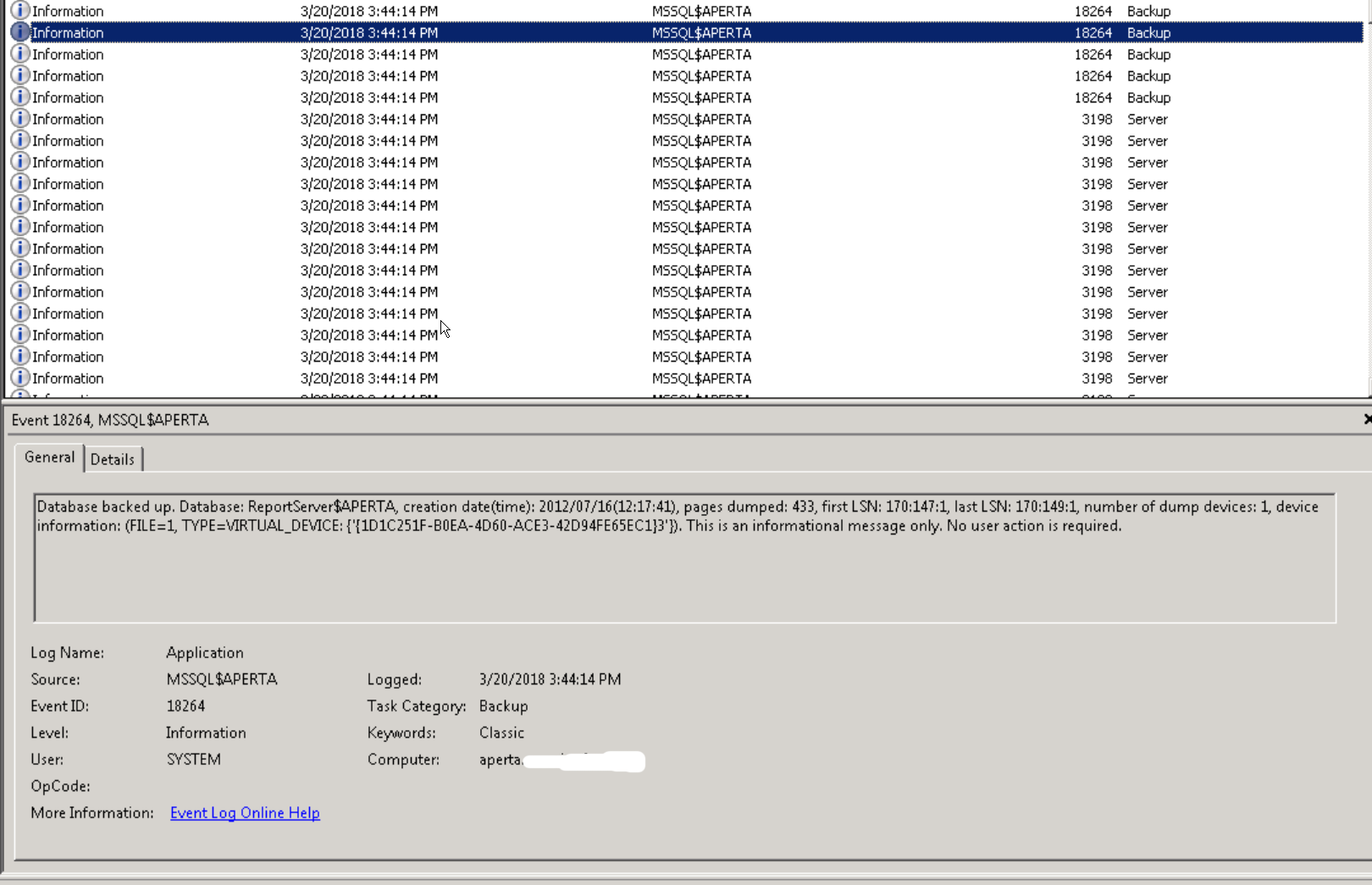This screenshot has height=885, width=1372.
Task: Switch to the General tab
Action: tap(50, 457)
